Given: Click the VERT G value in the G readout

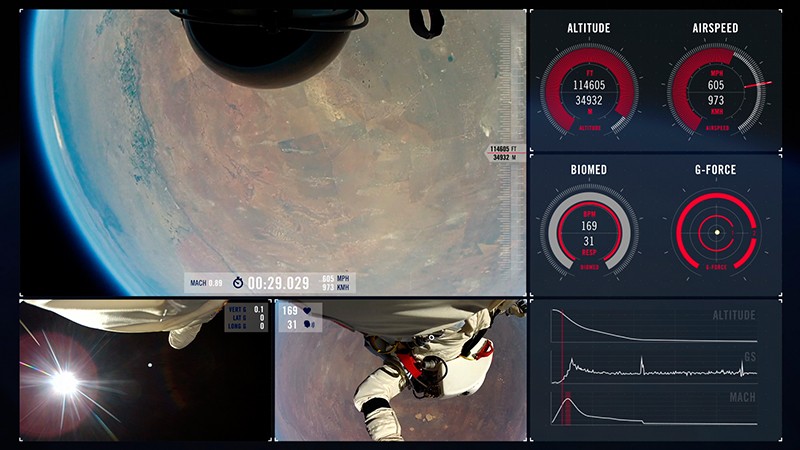Looking at the screenshot, I should tap(259, 310).
